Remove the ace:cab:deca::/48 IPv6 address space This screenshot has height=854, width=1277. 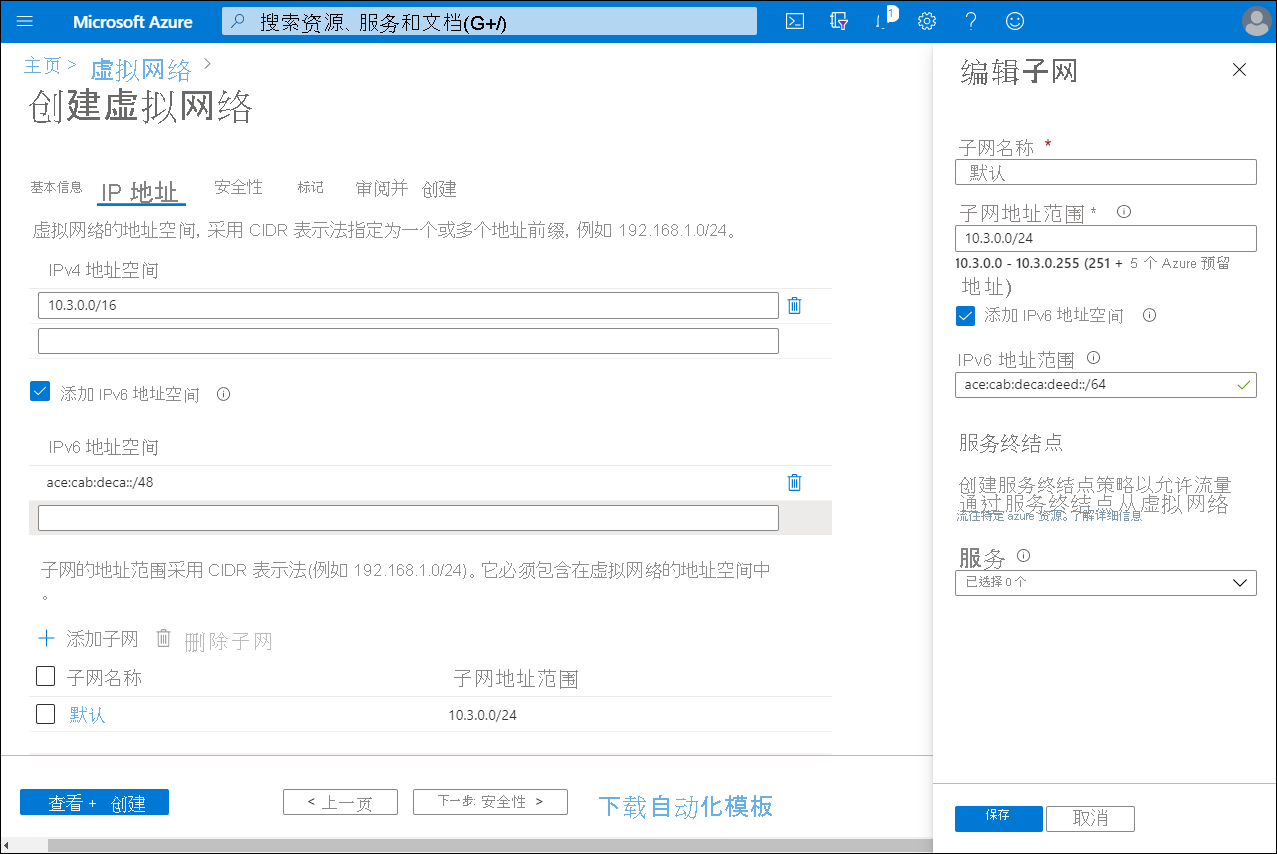(x=794, y=482)
